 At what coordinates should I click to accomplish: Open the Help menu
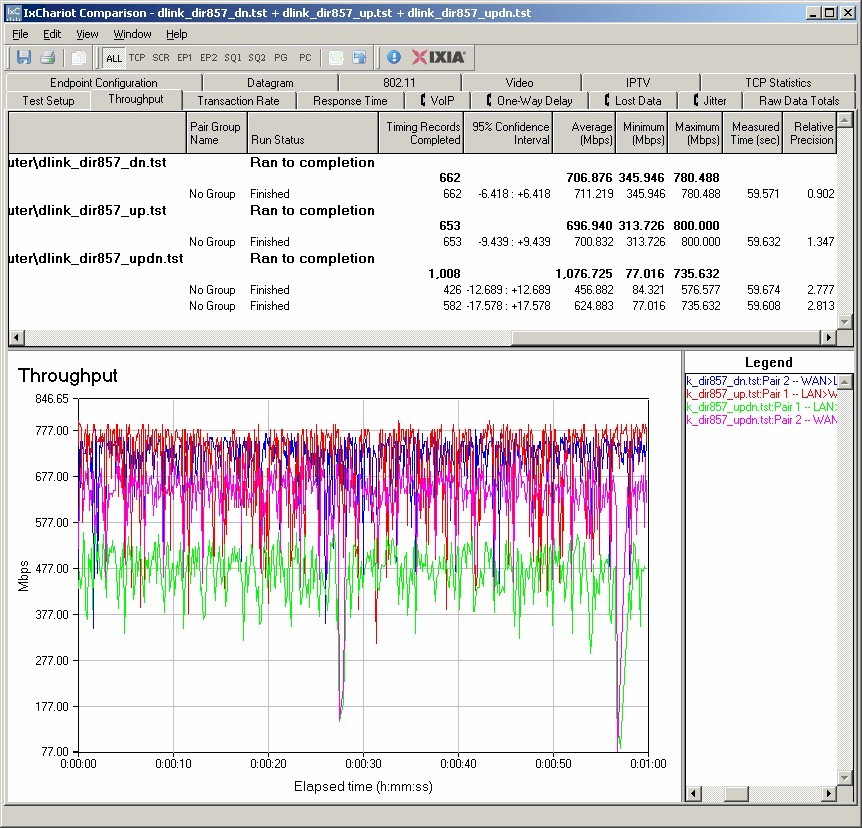point(176,34)
